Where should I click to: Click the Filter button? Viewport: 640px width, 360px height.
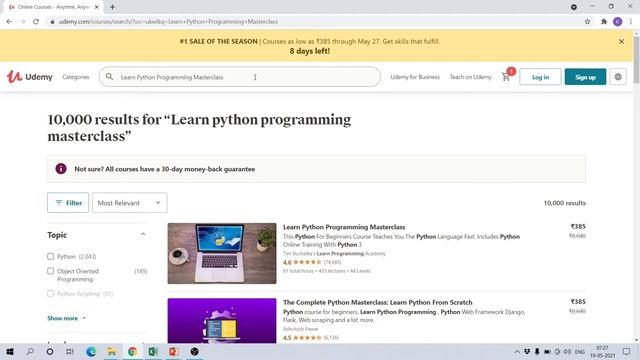[68, 202]
